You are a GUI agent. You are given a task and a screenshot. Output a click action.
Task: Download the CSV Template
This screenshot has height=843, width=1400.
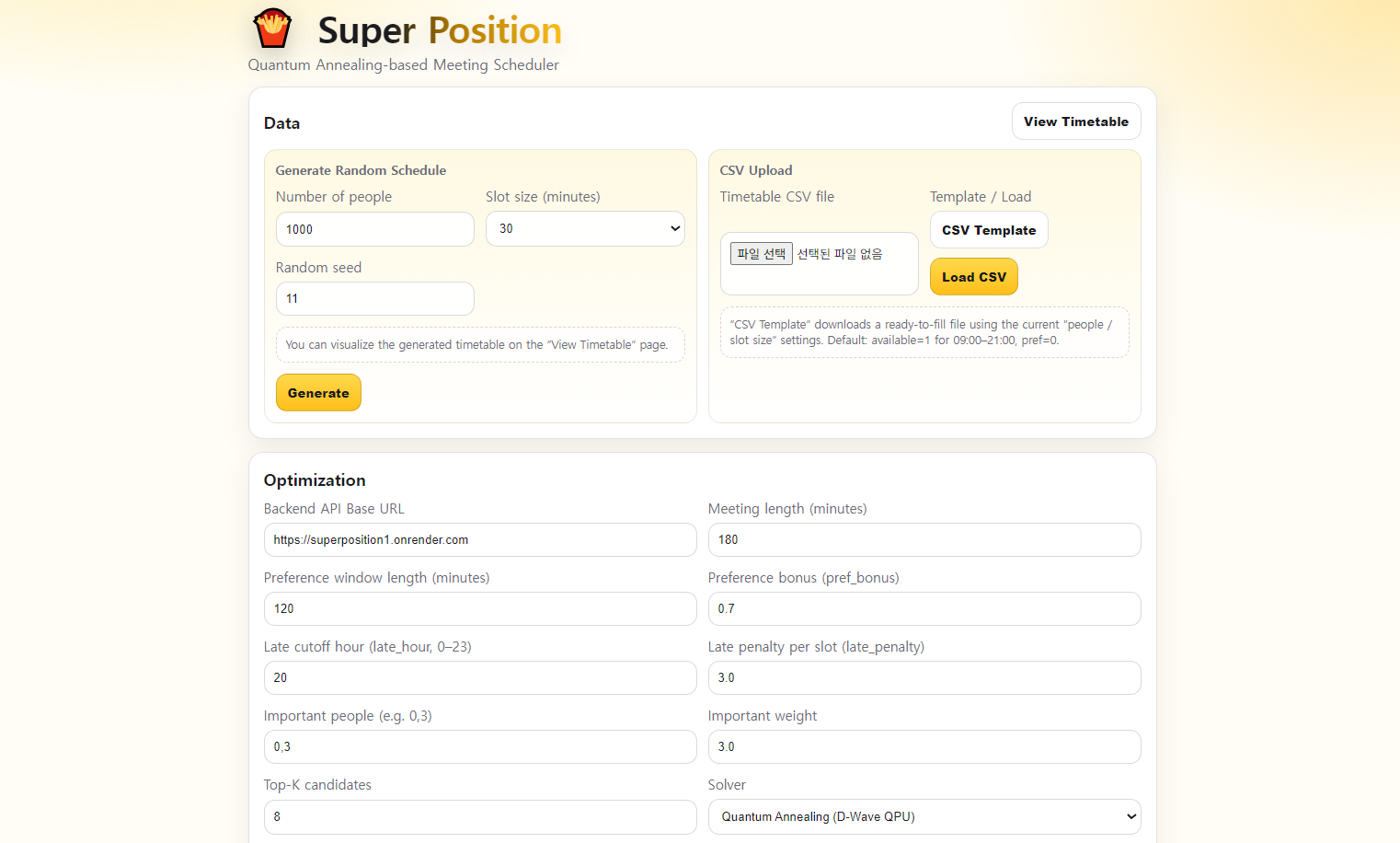coord(989,229)
